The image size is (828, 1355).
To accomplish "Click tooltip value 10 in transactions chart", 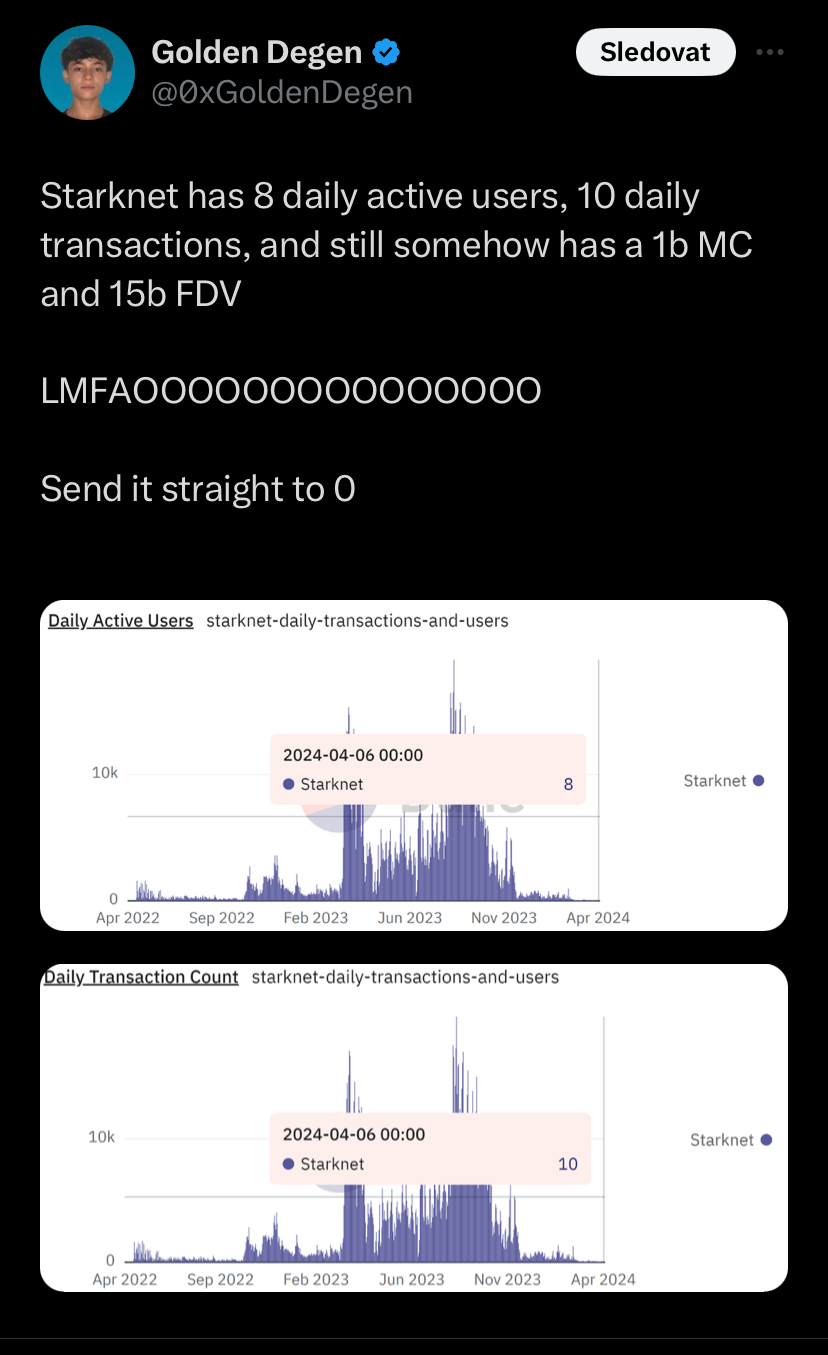I will [x=568, y=1164].
